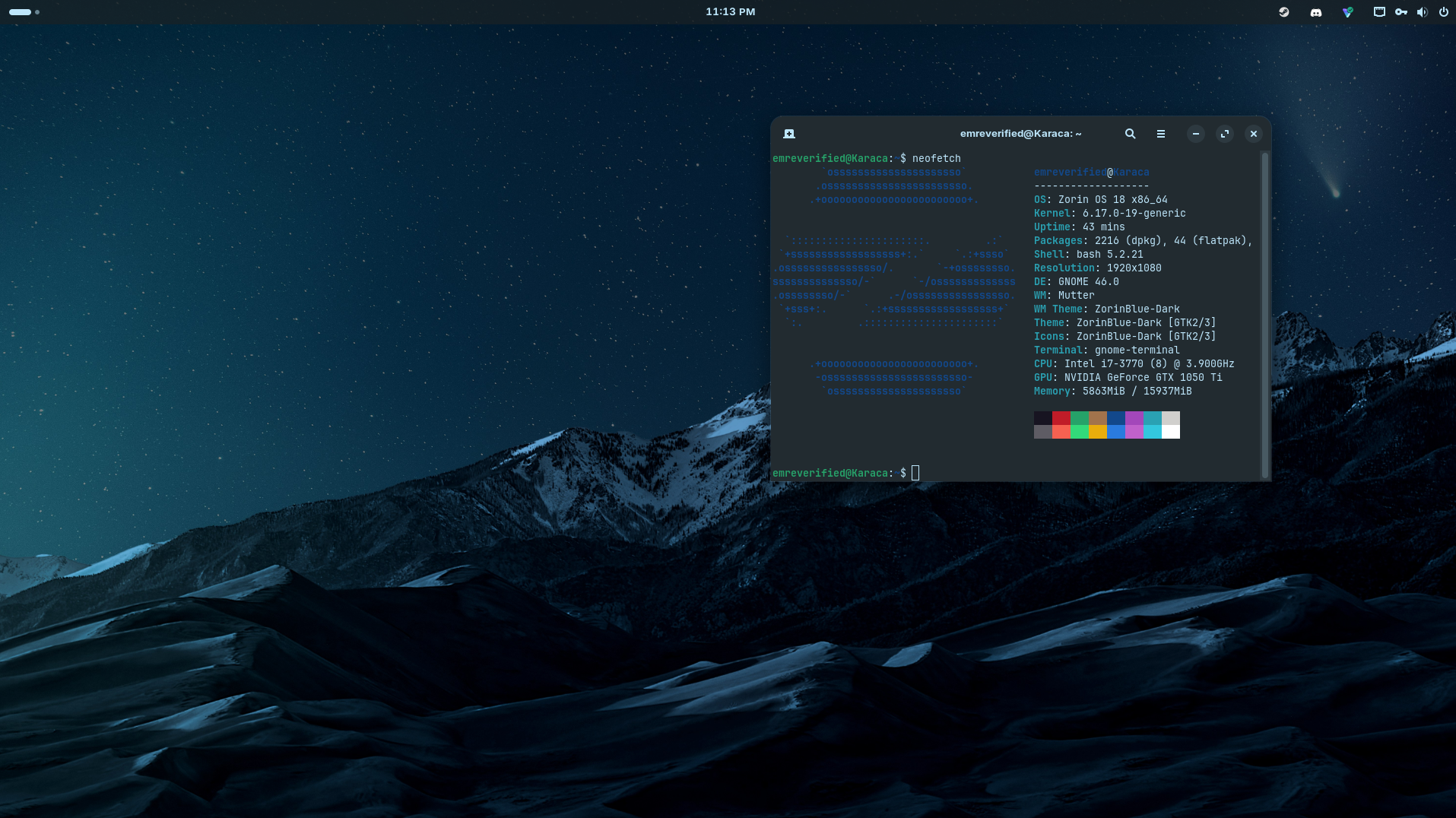Click the empty prompt line with the cursor
1456x818 pixels.
pyautogui.click(x=846, y=473)
